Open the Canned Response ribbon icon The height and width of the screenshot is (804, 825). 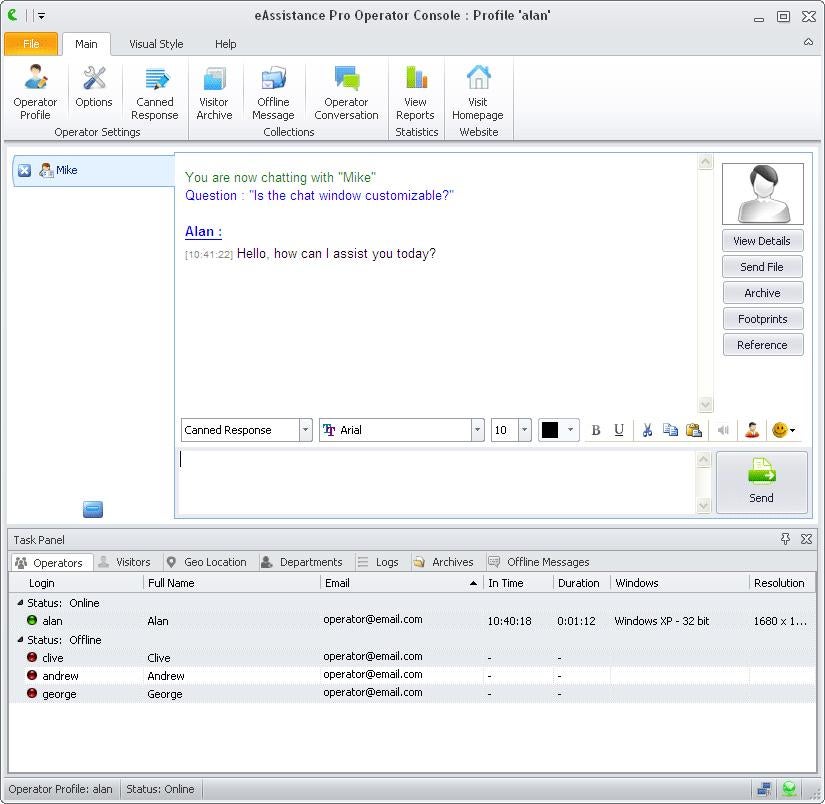click(x=154, y=93)
